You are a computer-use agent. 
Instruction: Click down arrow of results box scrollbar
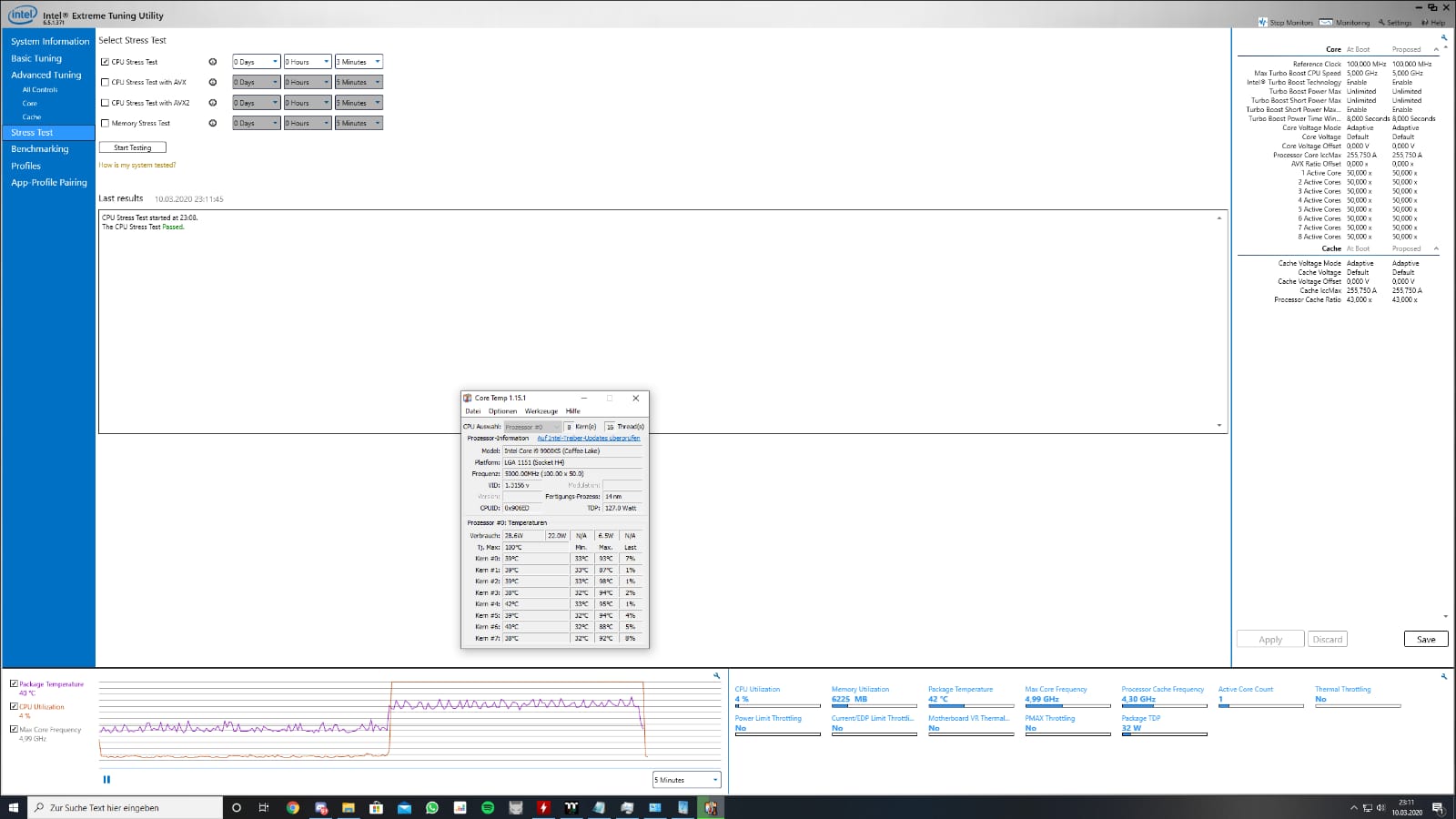1219,425
